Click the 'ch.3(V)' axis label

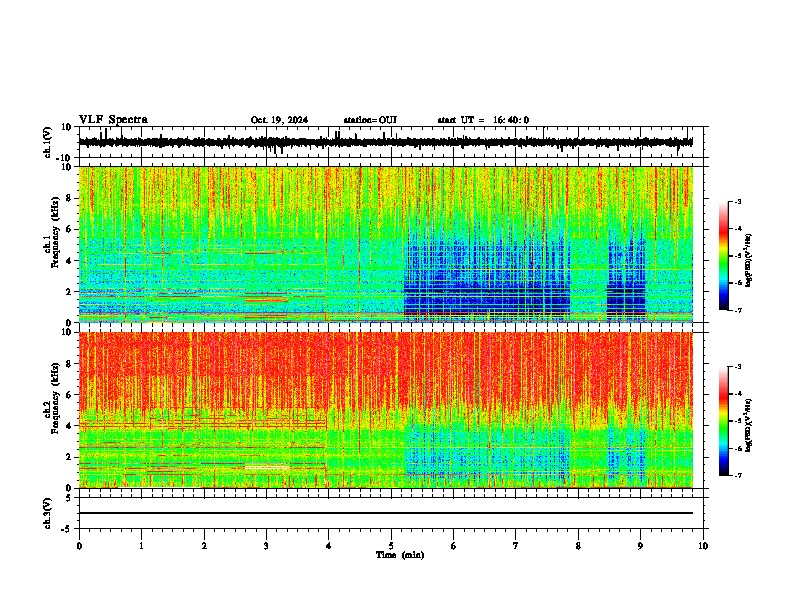[x=47, y=513]
